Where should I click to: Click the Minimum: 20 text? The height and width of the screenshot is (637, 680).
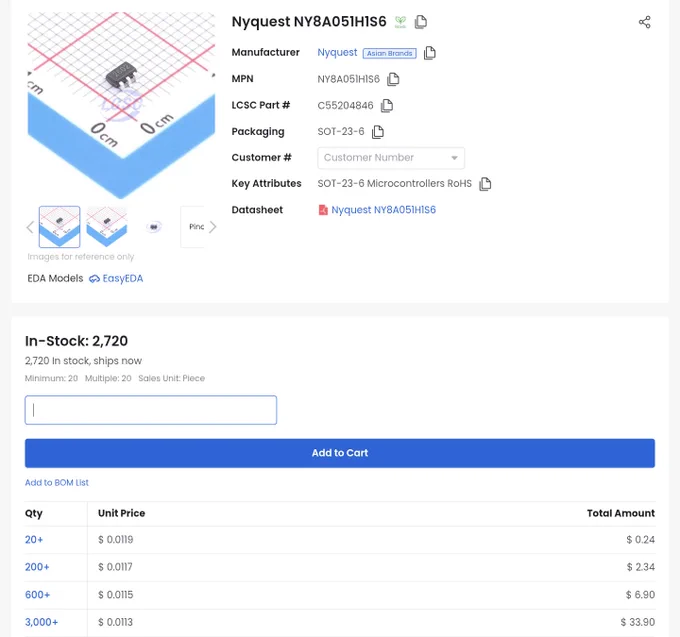coord(51,379)
